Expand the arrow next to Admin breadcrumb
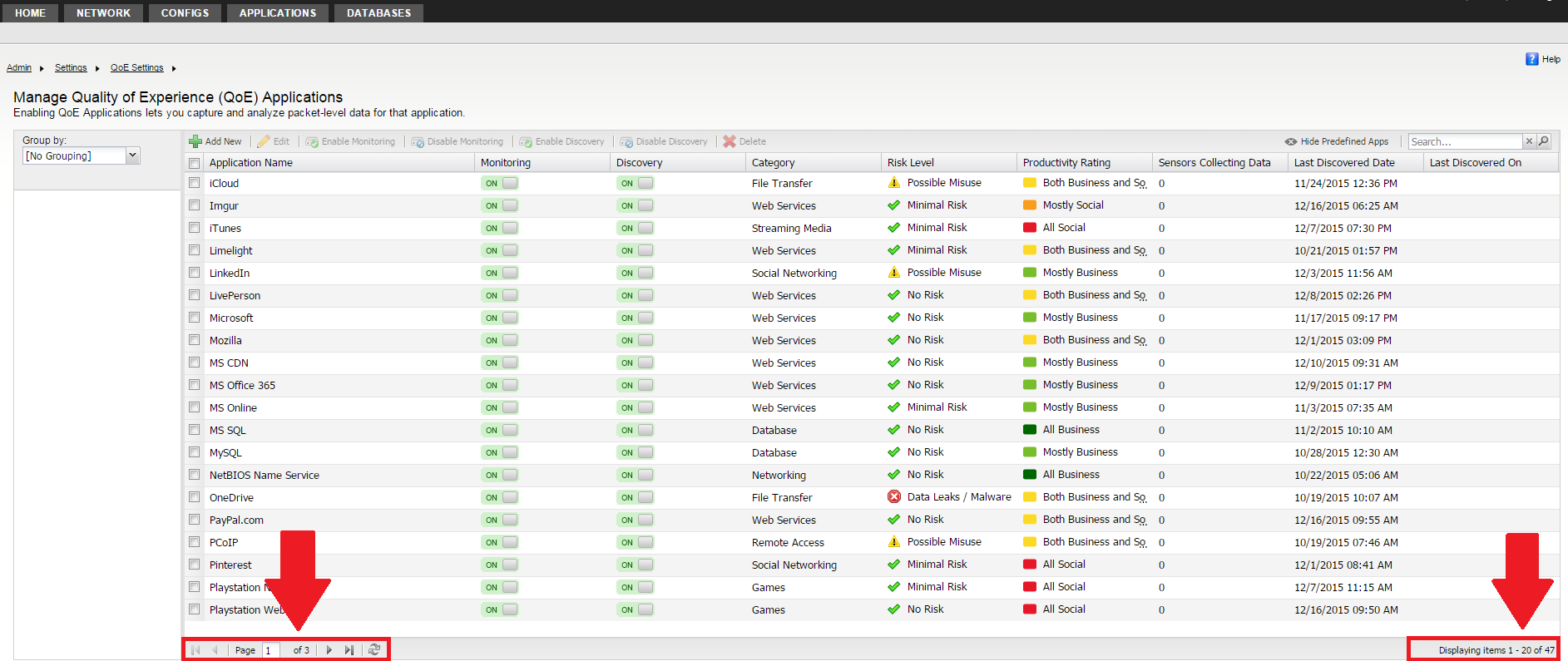Screen dimensions: 1568x661 (42, 68)
